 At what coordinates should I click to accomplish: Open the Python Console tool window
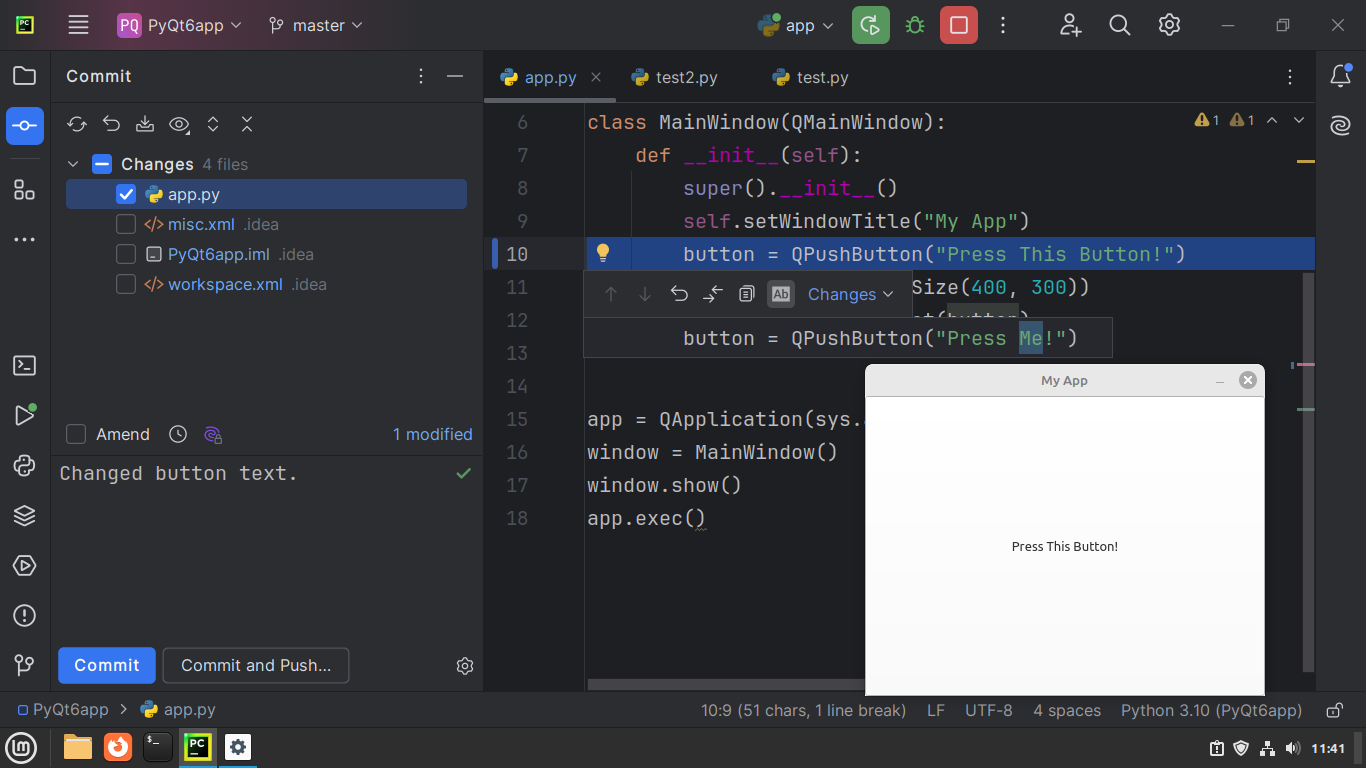[25, 465]
